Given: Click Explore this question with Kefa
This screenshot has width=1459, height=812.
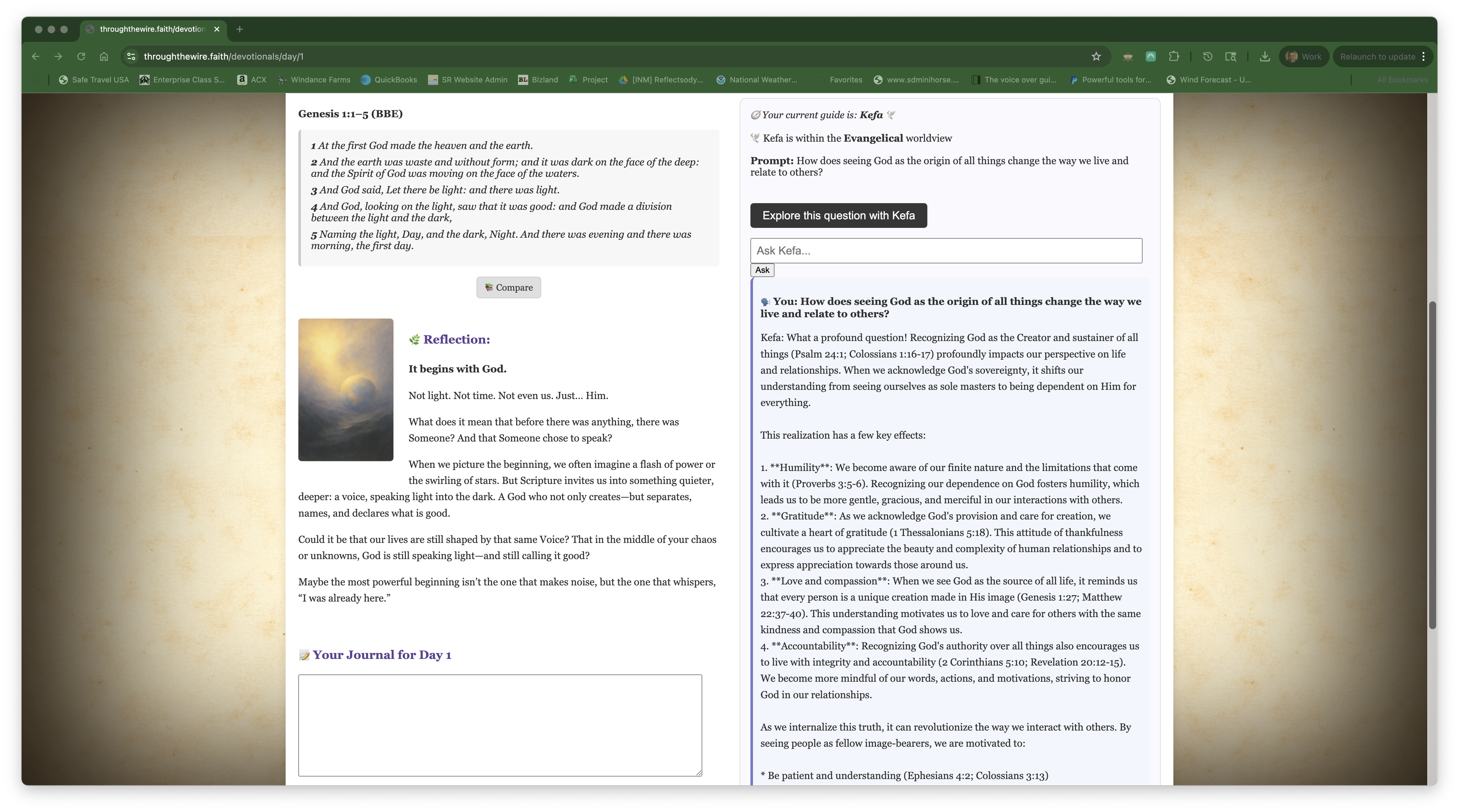Looking at the screenshot, I should pyautogui.click(x=838, y=216).
